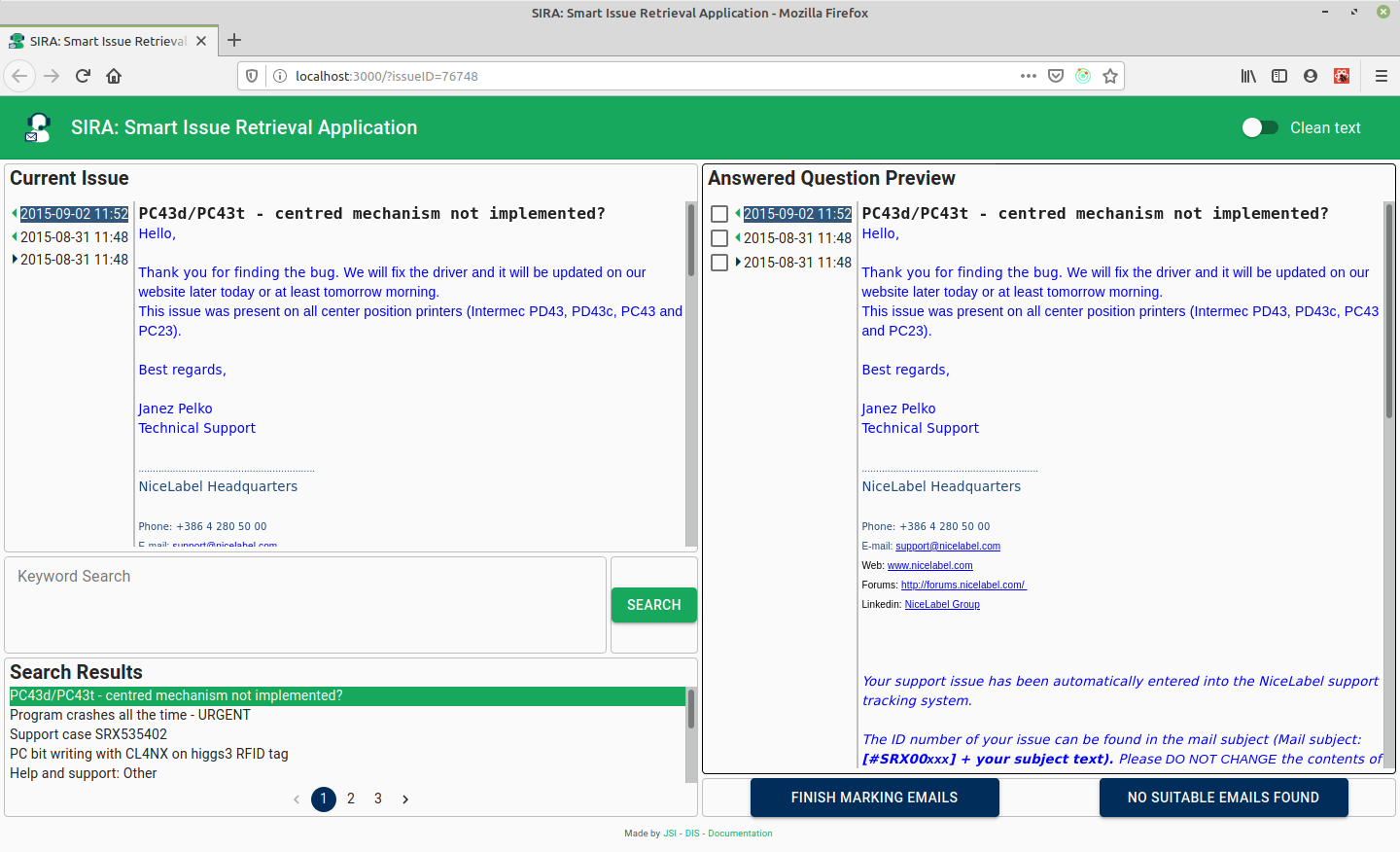The width and height of the screenshot is (1400, 852).
Task: Open a new browser tab
Action: (234, 41)
